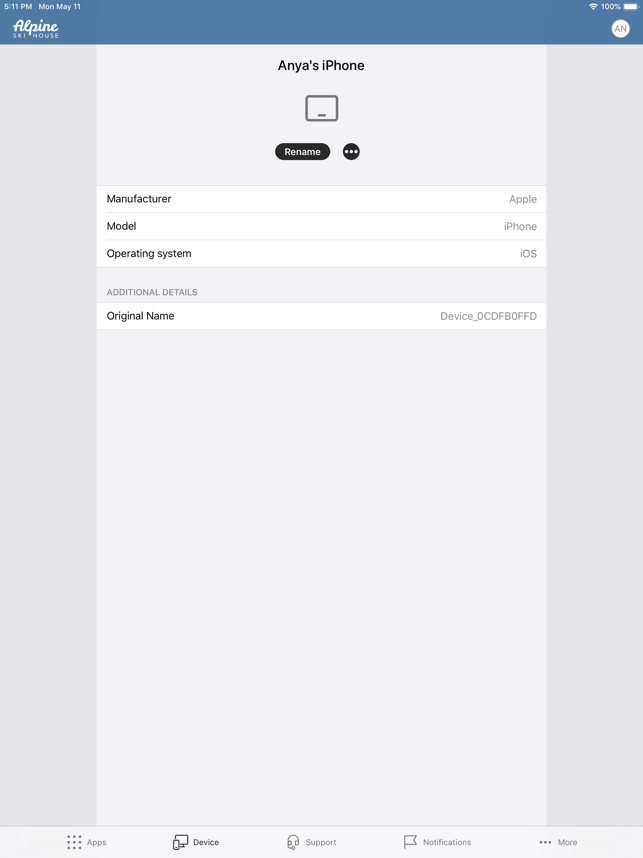Screen dimensions: 643x858
Task: Tap the Alpine Ski House logo
Action: point(36,28)
